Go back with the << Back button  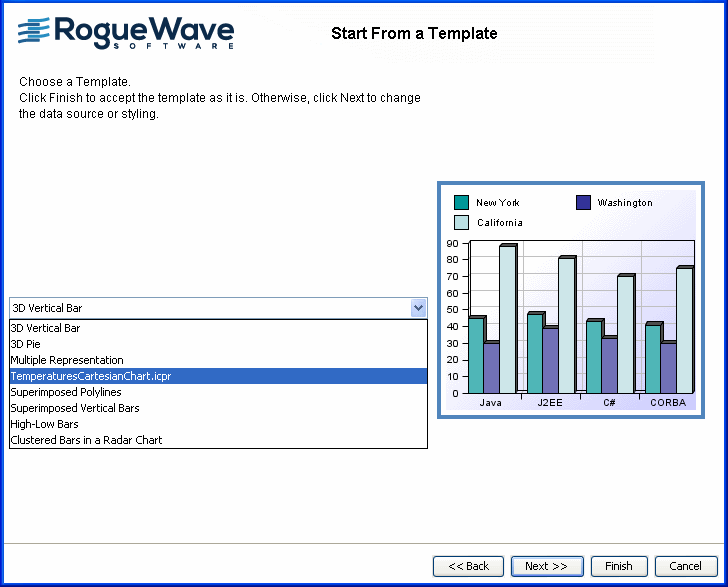(x=468, y=566)
